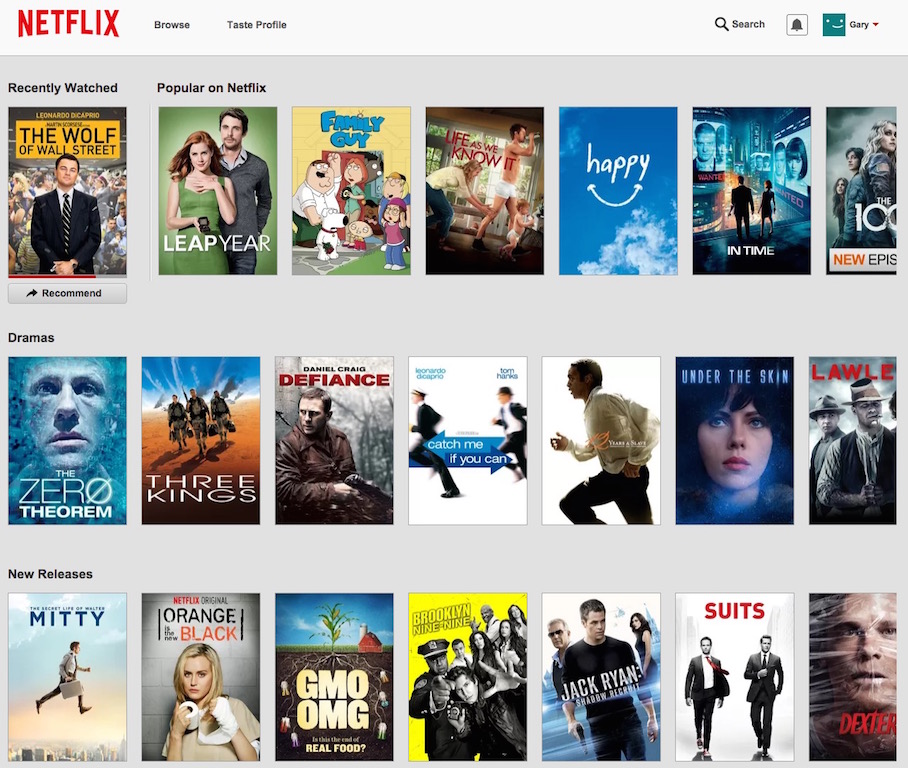Open The 100 poster with New Episodes banner
Viewport: 908px width, 768px height.
point(862,191)
